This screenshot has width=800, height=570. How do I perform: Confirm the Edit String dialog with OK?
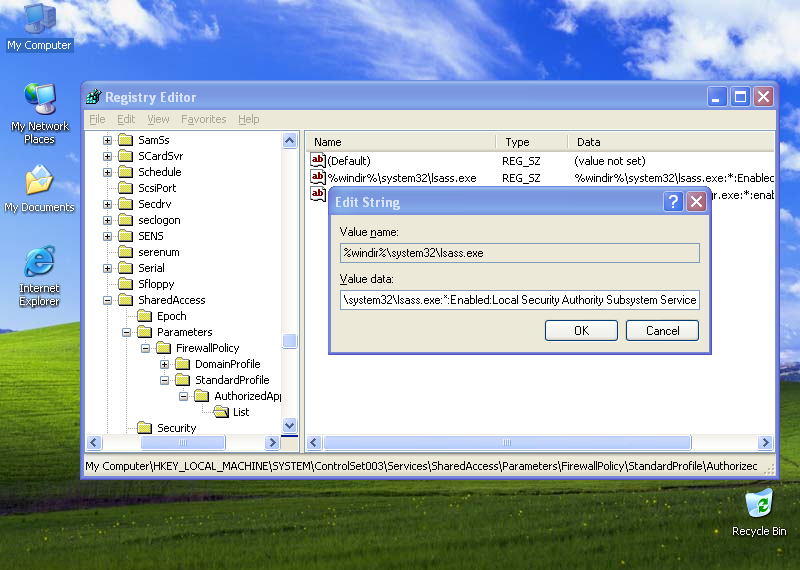click(581, 330)
